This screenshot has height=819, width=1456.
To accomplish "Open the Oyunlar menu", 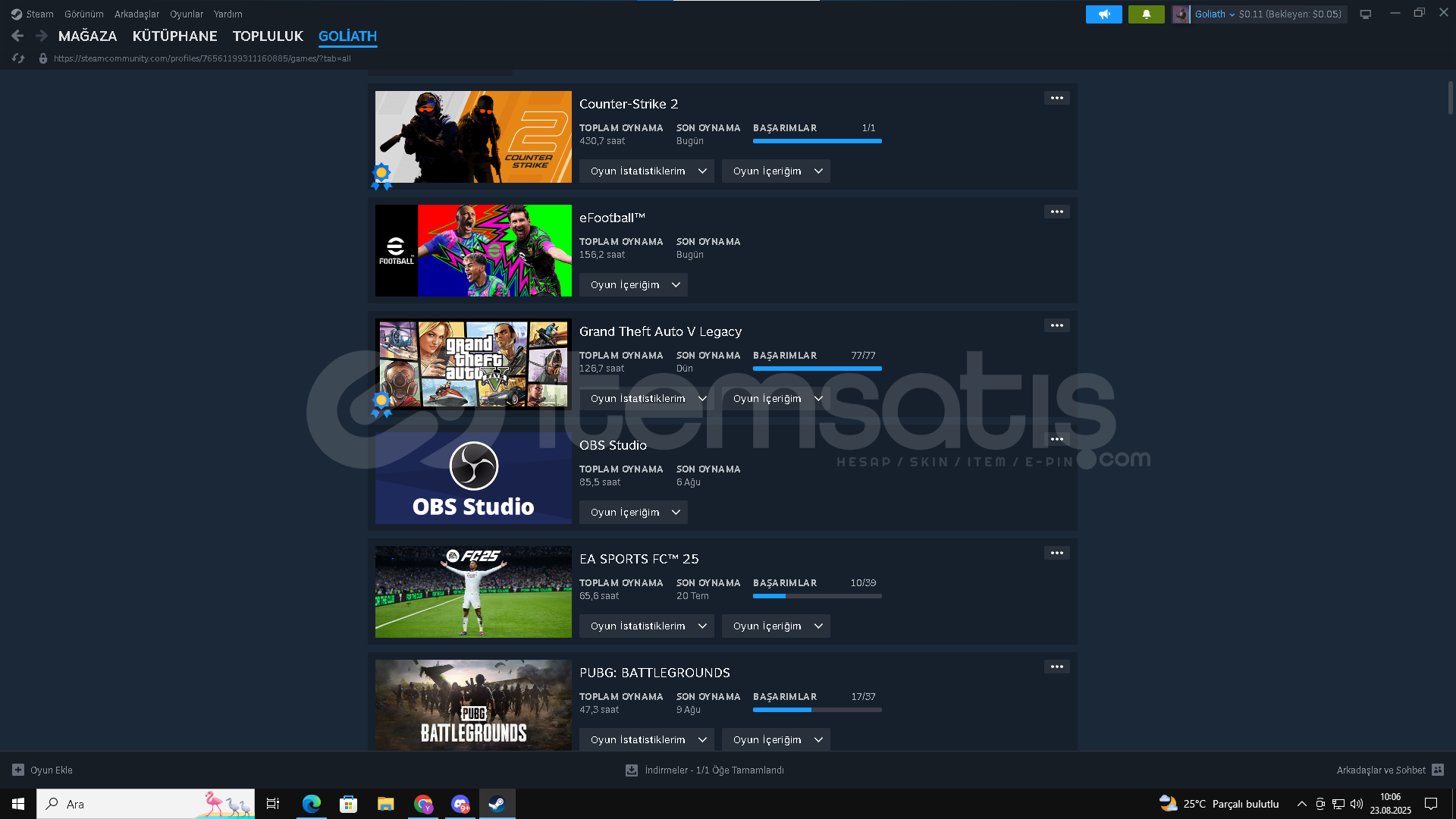I will [187, 14].
